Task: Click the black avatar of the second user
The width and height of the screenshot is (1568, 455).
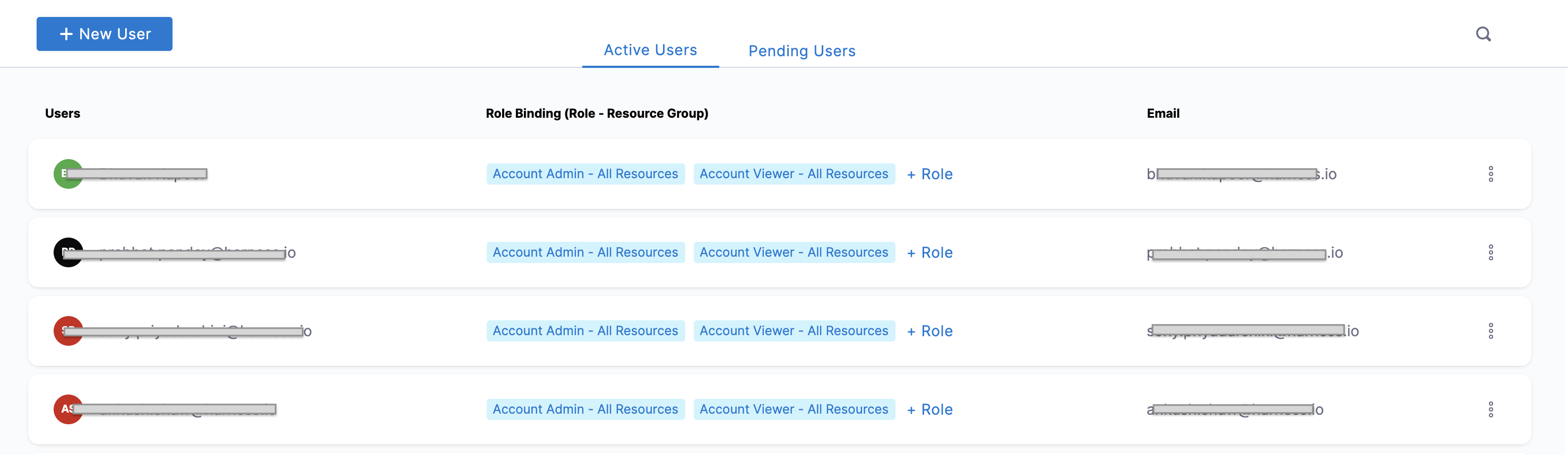Action: 67,252
